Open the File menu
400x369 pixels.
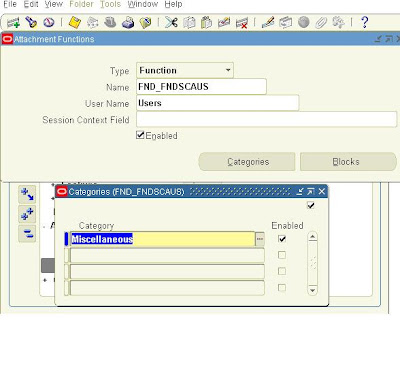(10, 4)
